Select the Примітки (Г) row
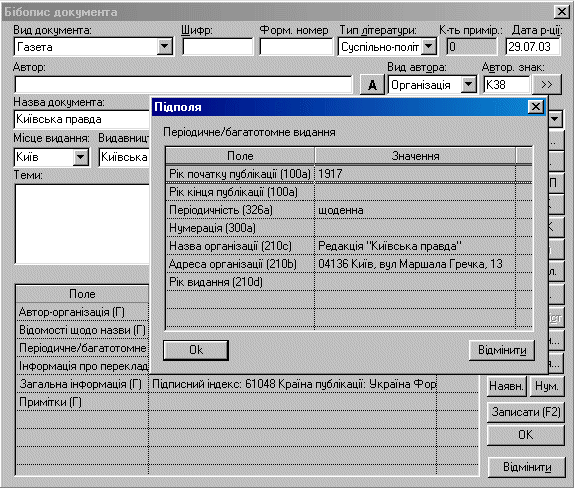Image resolution: width=574 pixels, height=488 pixels. (x=247, y=402)
